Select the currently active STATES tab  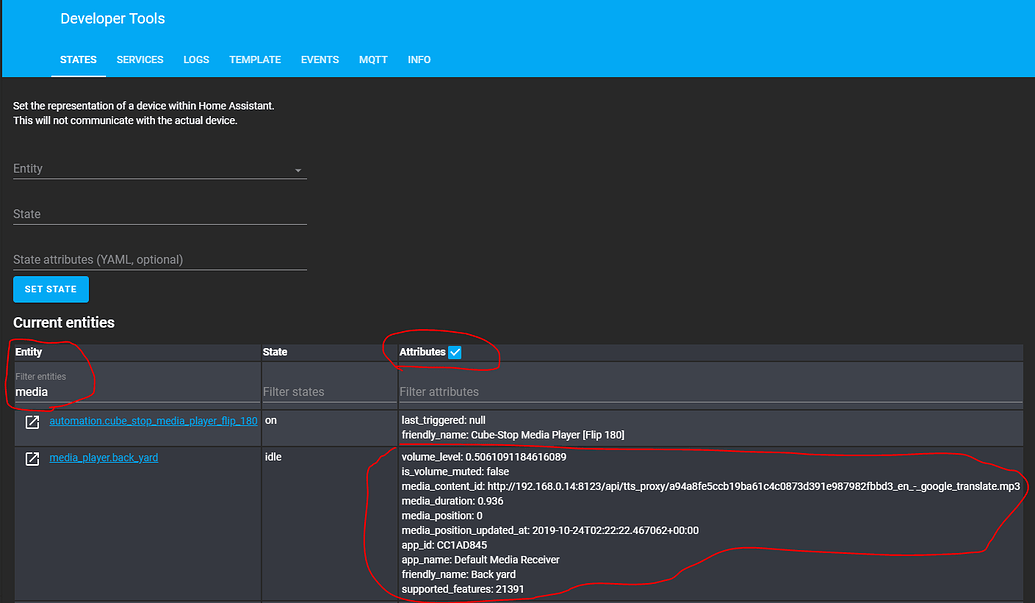click(x=78, y=60)
